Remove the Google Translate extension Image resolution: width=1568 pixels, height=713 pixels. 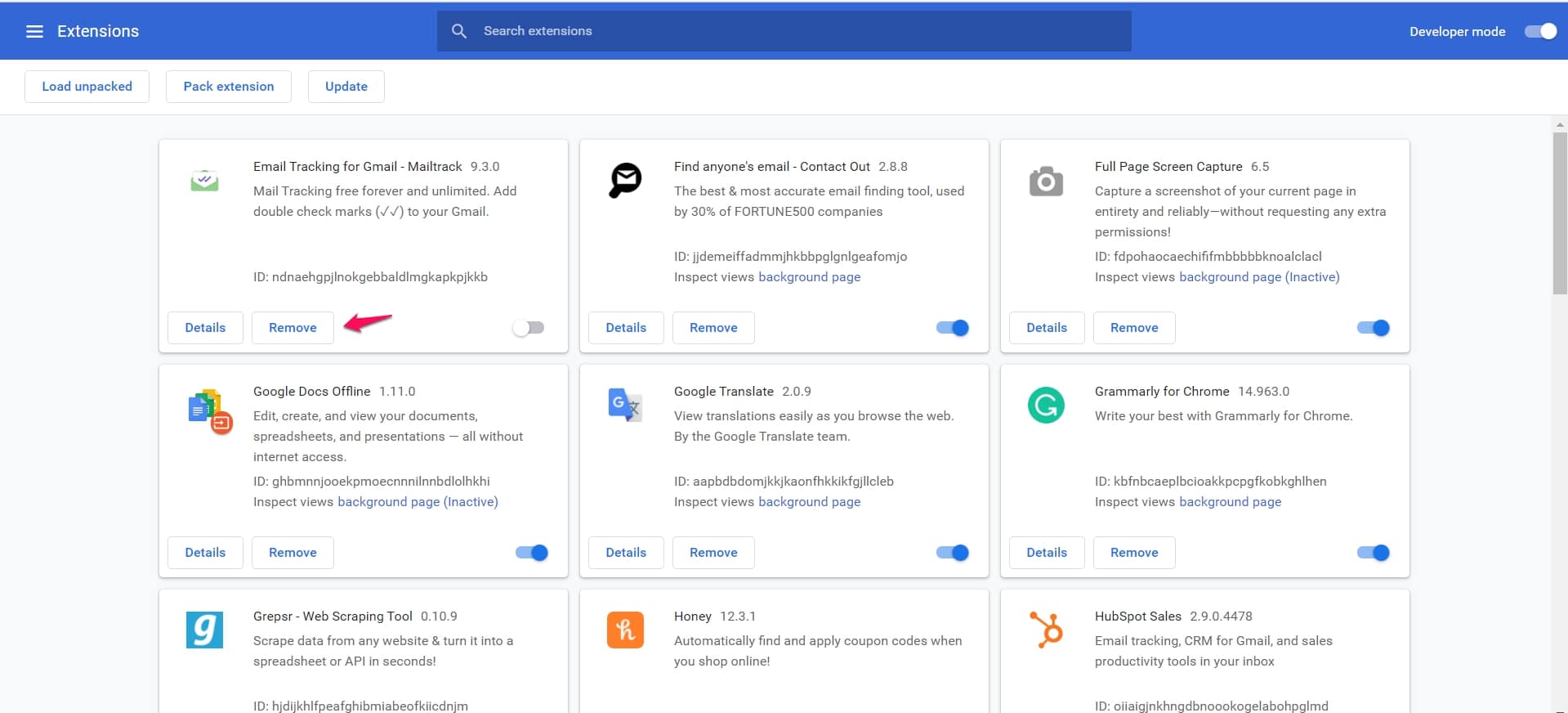713,553
